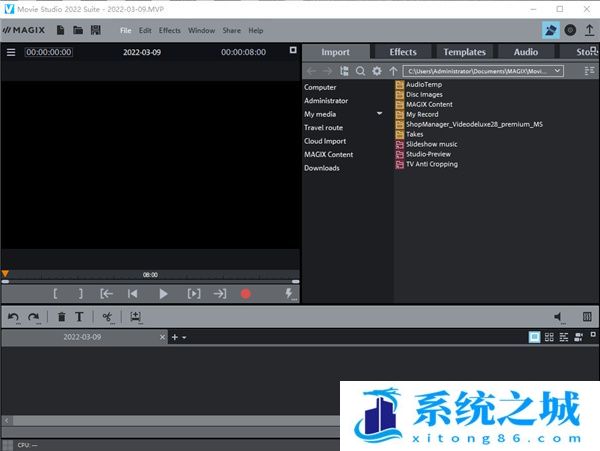Screen dimensions: 600x451
Task: Select My media in the sidebar
Action: pos(320,114)
